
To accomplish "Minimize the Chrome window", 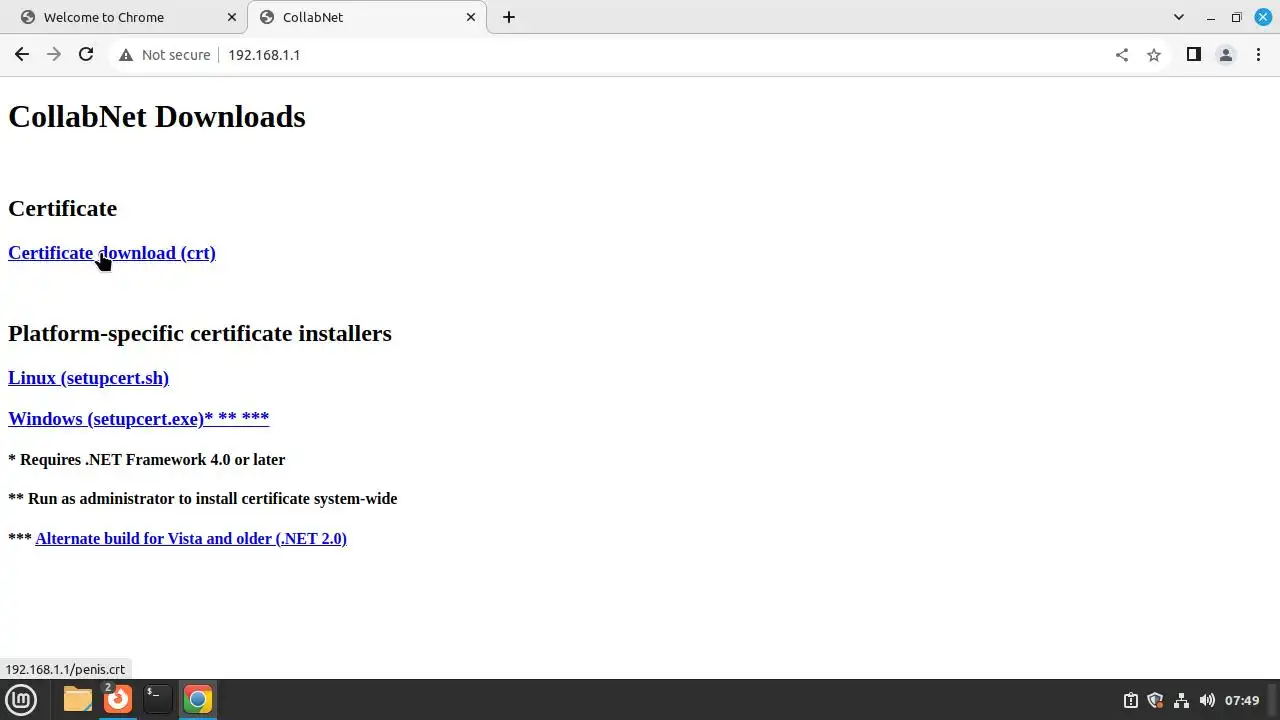I will [1211, 17].
